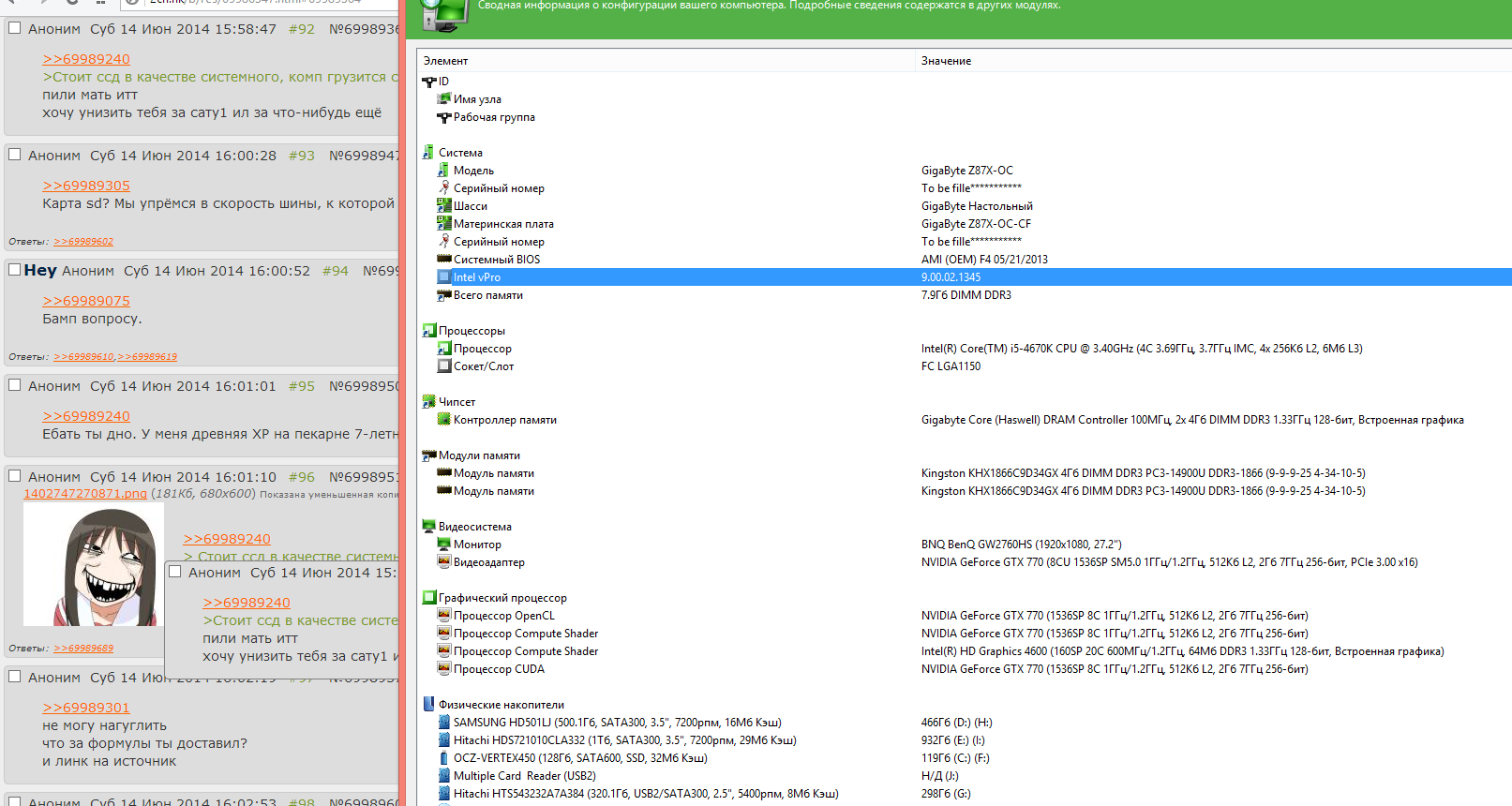The height and width of the screenshot is (806, 1512).
Task: Check the box on the post replying to >>69989301
Action: (x=15, y=677)
